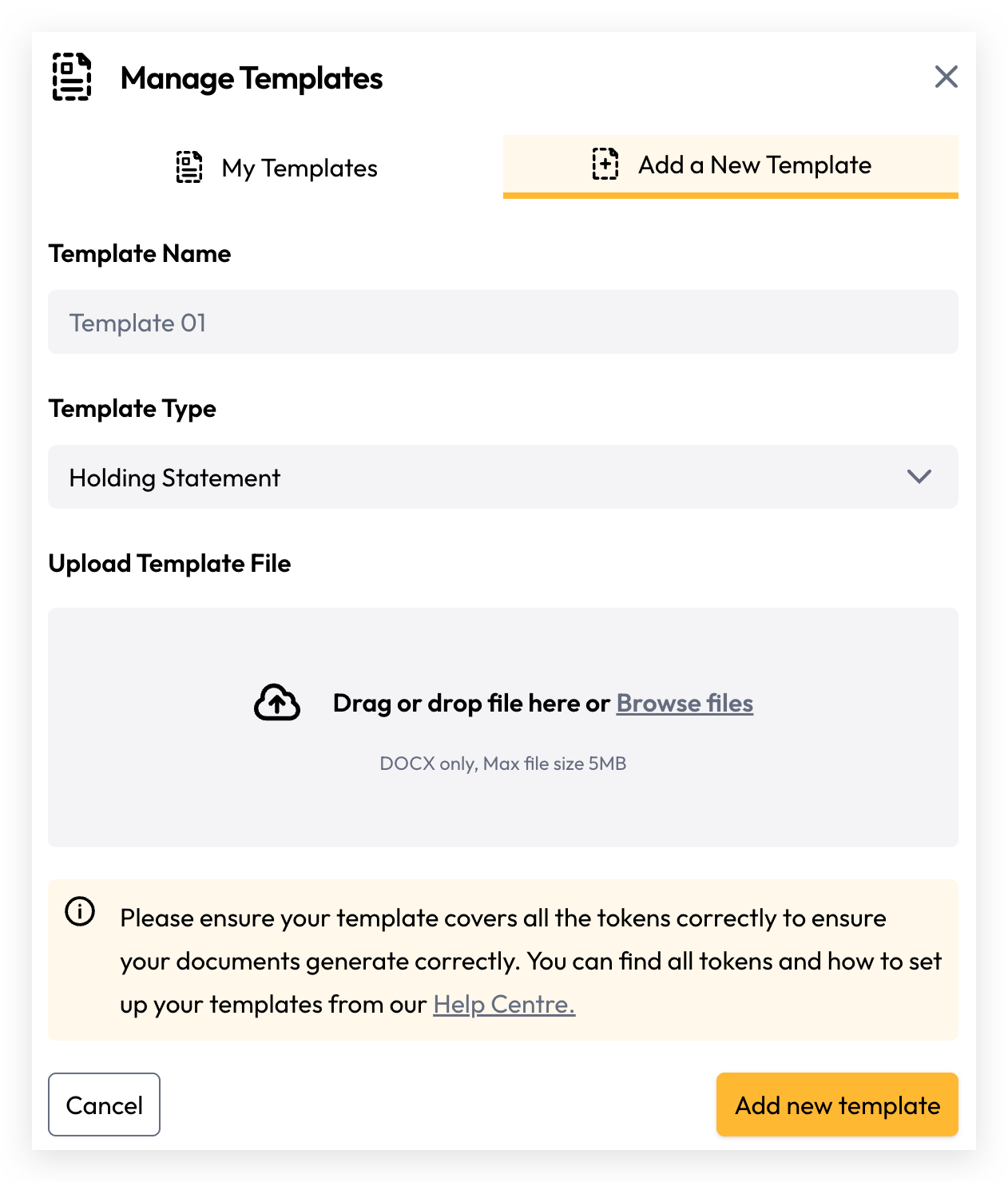Click the My Templates tab icon

(189, 167)
